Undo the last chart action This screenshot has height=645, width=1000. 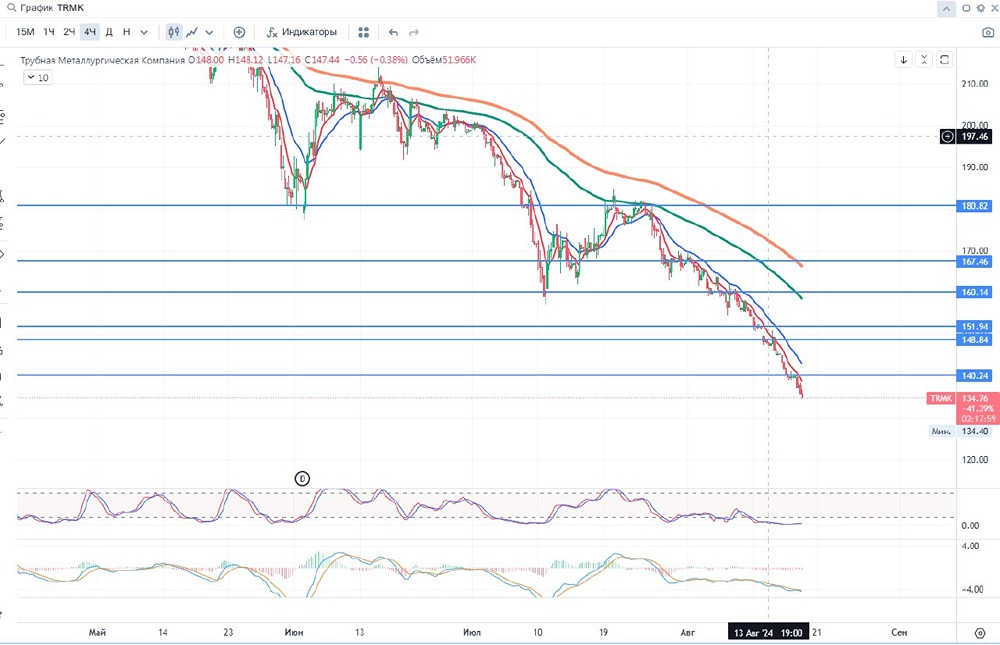click(x=393, y=32)
